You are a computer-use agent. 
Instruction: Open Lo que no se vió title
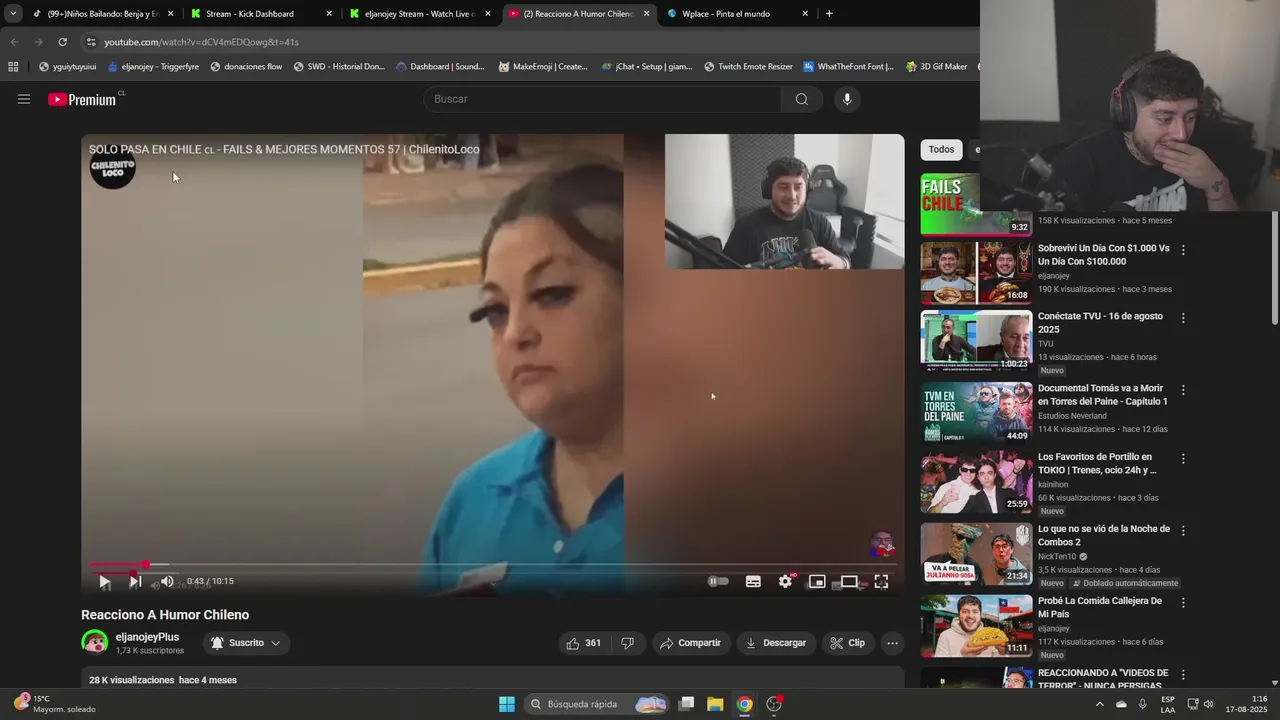tap(1103, 535)
